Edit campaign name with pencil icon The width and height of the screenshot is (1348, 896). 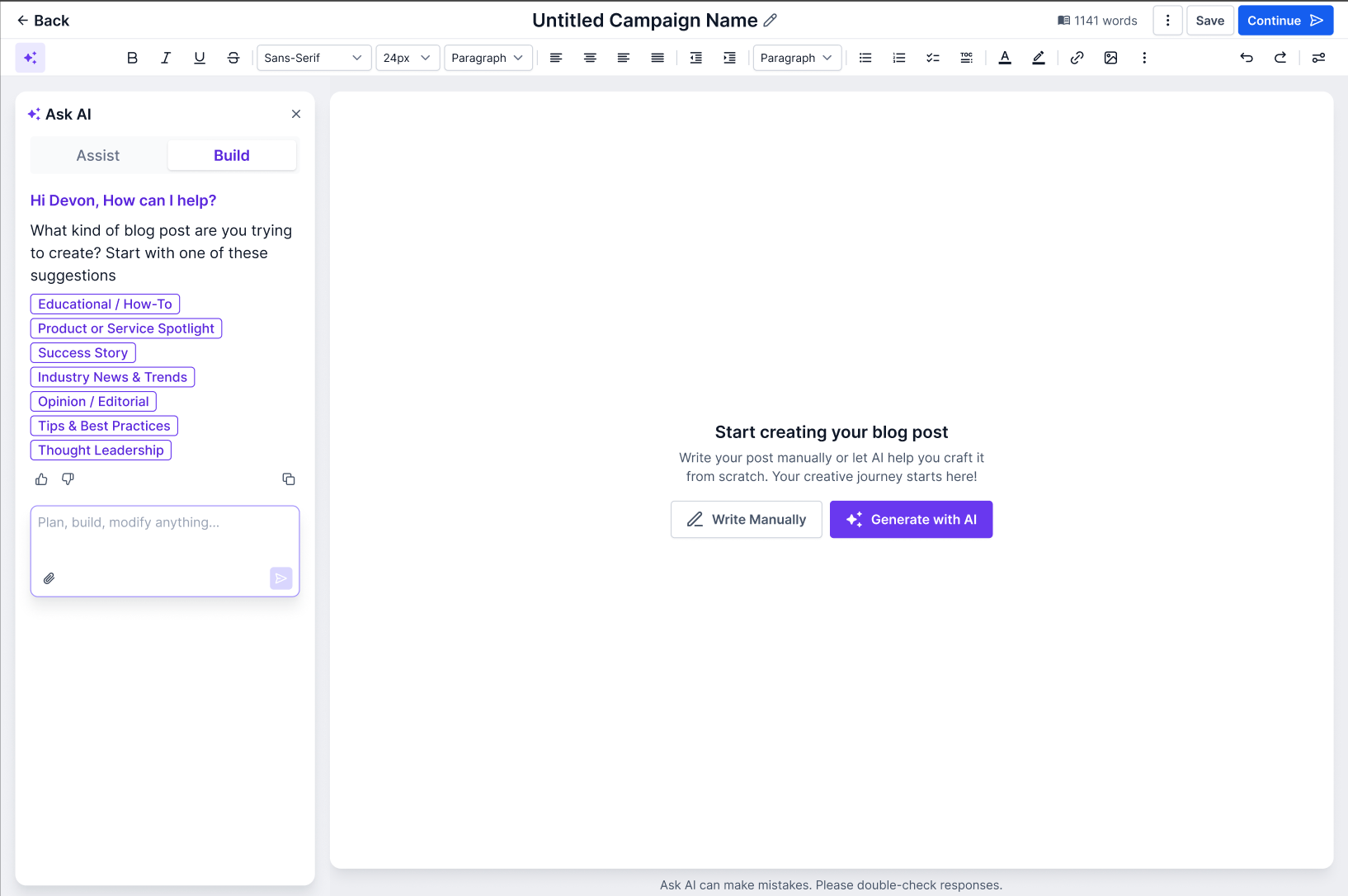click(x=771, y=20)
